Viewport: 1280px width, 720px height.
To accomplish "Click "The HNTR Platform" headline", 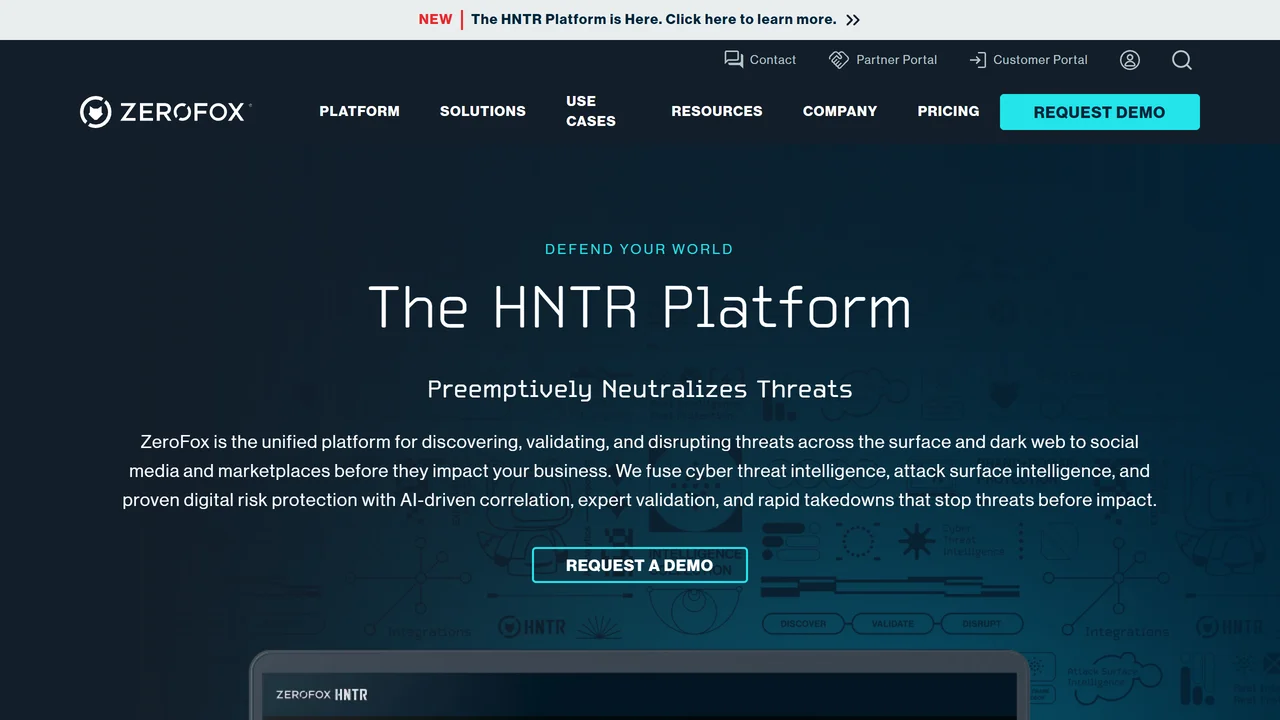I will pyautogui.click(x=640, y=307).
